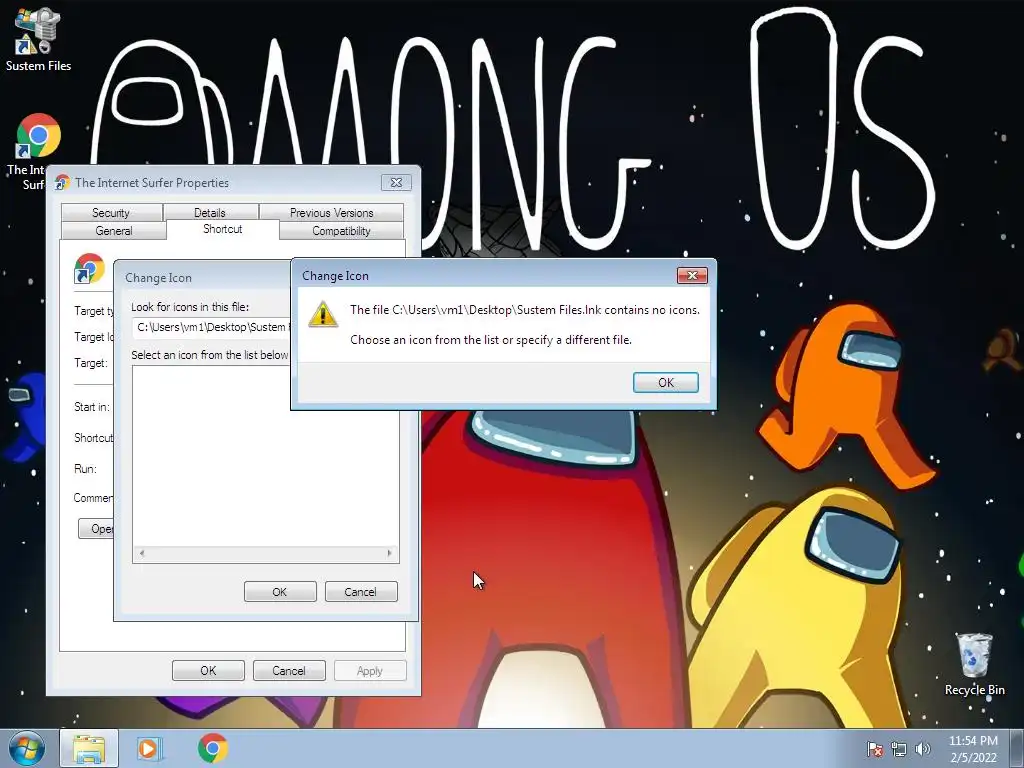Switch to the General tab
Viewport: 1024px width, 768px height.
[114, 231]
